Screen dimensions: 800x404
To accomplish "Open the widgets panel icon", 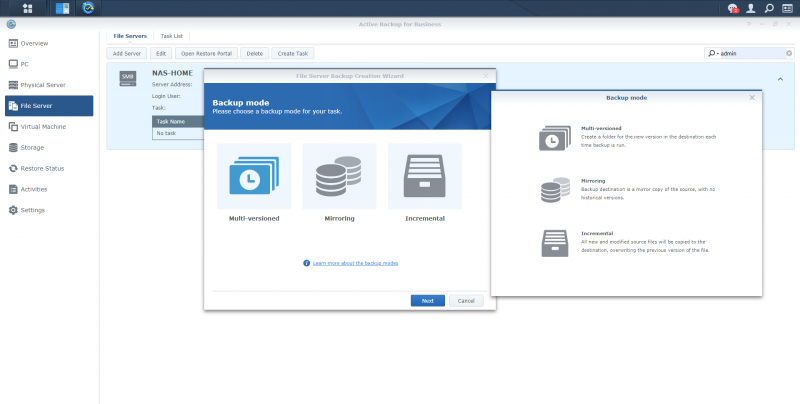I will (x=787, y=8).
